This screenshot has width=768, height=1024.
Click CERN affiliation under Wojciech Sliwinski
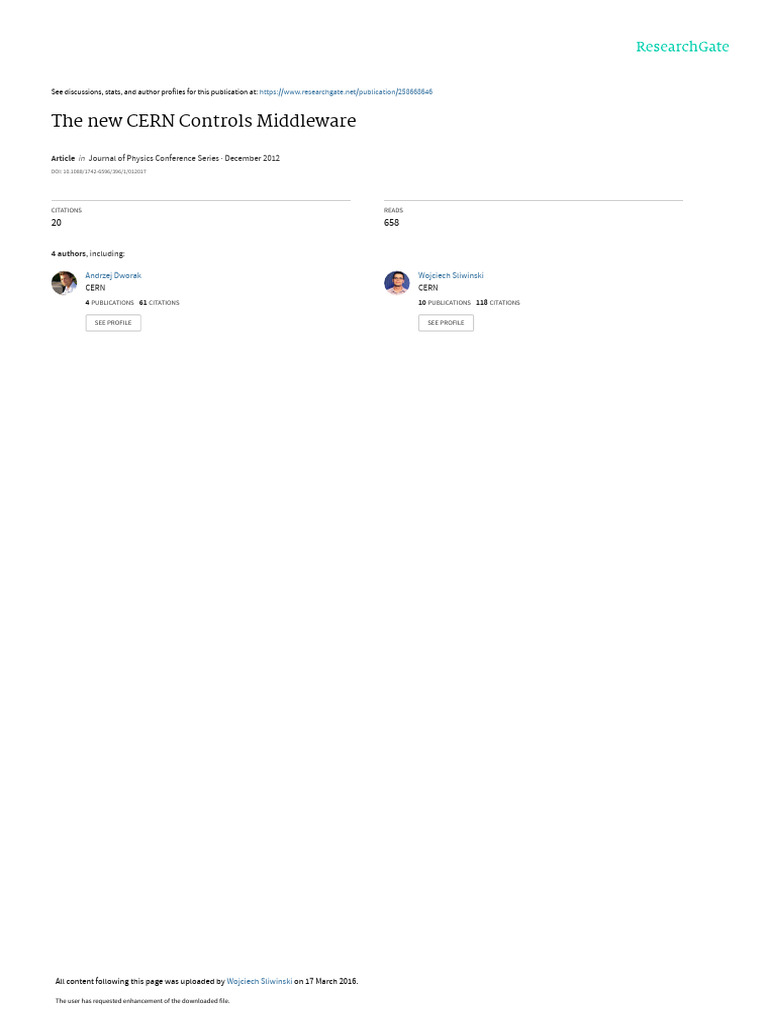(428, 287)
